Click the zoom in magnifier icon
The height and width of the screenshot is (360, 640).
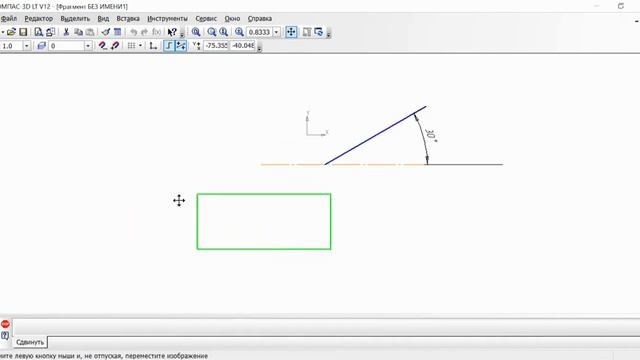[223, 32]
